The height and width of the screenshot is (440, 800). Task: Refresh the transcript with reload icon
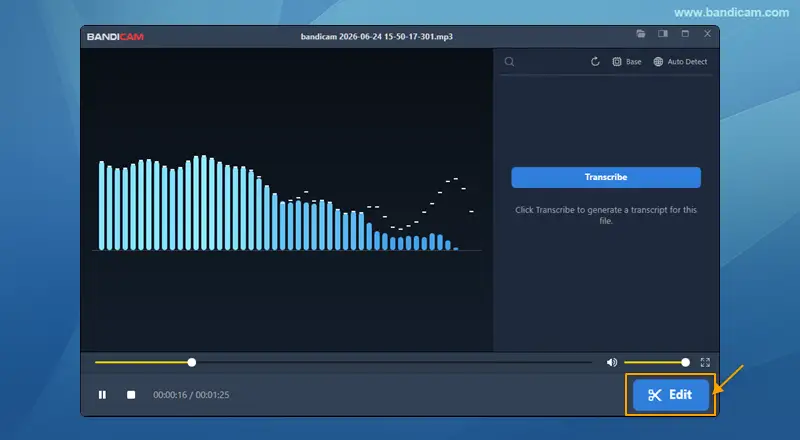pos(595,62)
